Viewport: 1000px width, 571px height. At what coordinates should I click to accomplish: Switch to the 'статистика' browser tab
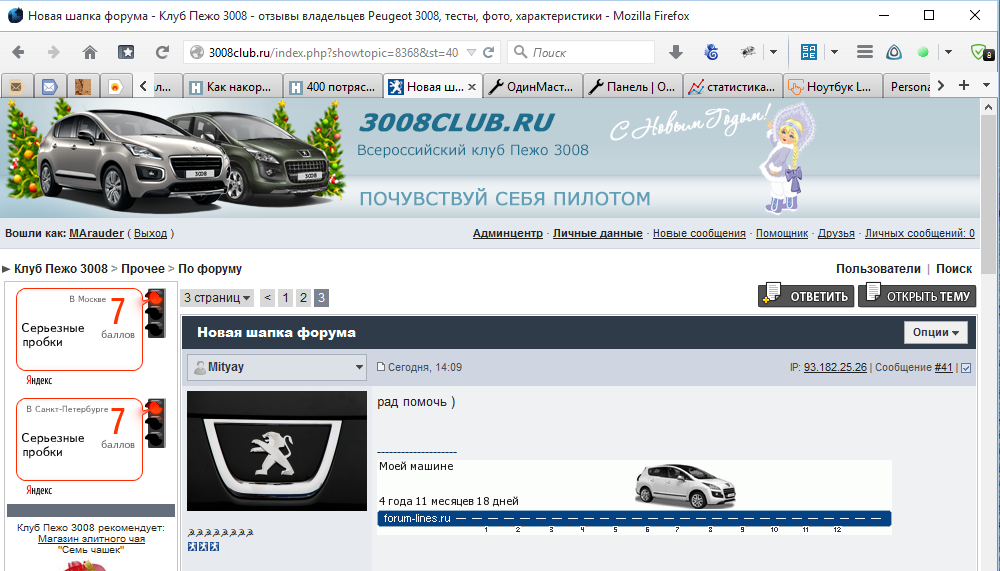pyautogui.click(x=733, y=86)
